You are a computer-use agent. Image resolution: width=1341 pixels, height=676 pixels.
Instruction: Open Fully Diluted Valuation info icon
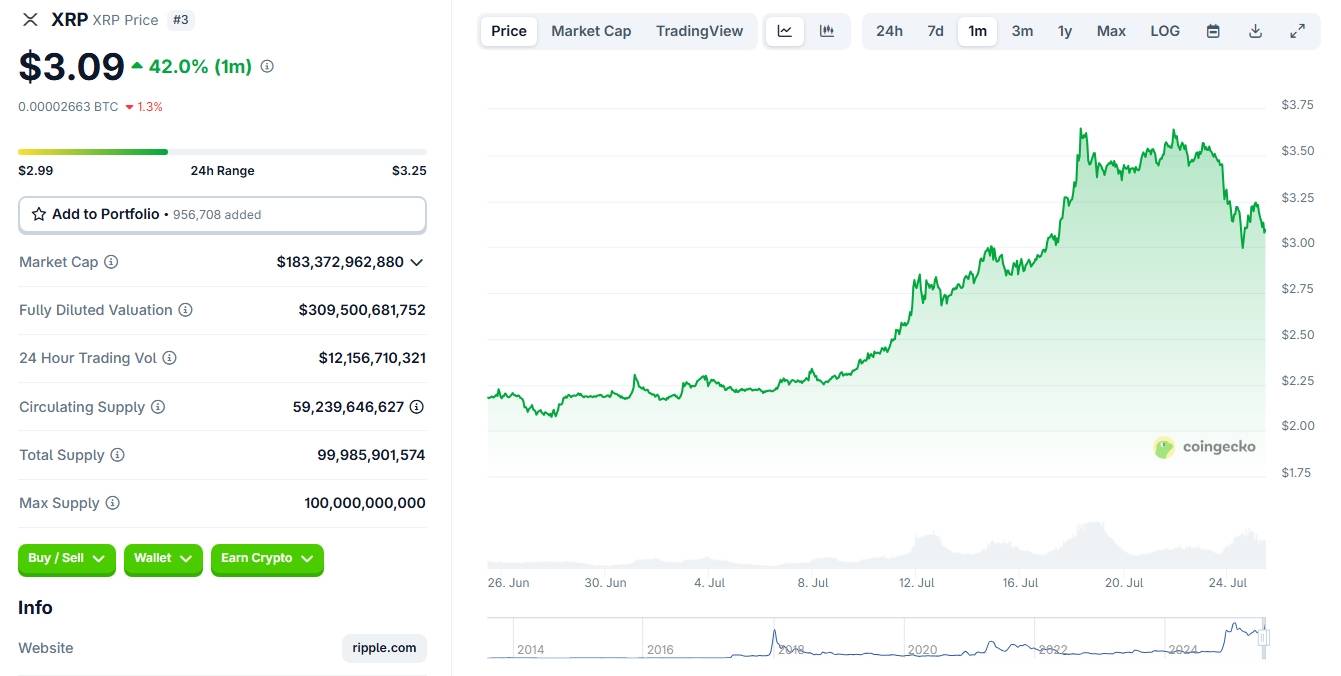185,310
